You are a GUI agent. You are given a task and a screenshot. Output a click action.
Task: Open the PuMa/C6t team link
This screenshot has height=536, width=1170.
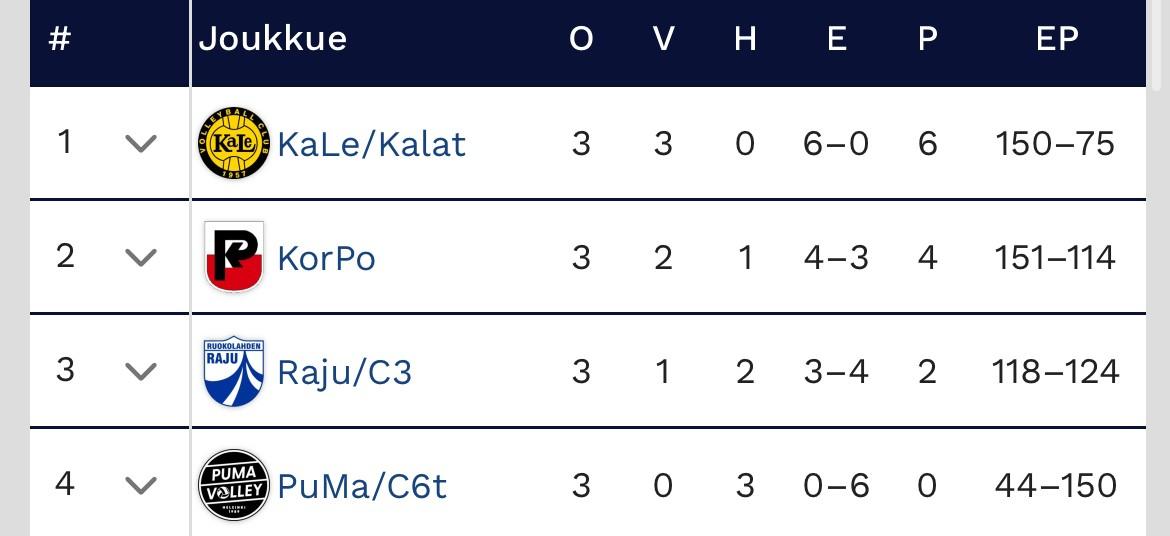coord(362,486)
